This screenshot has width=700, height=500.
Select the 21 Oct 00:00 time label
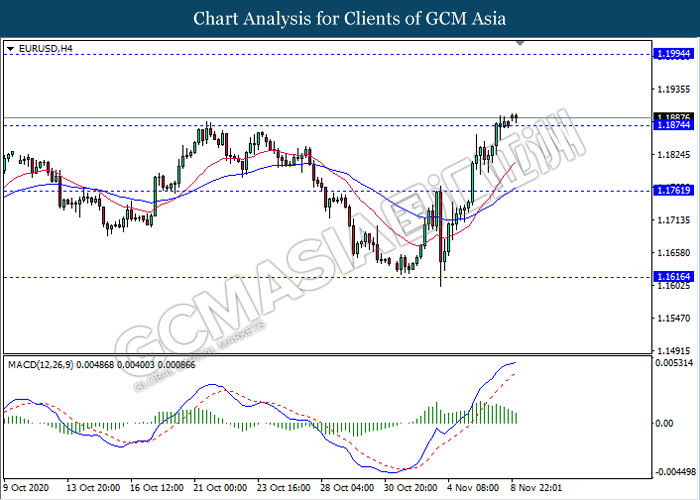(219, 487)
